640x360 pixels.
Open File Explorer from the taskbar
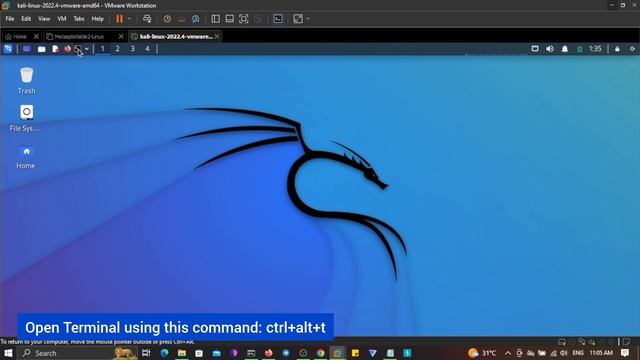click(x=182, y=353)
